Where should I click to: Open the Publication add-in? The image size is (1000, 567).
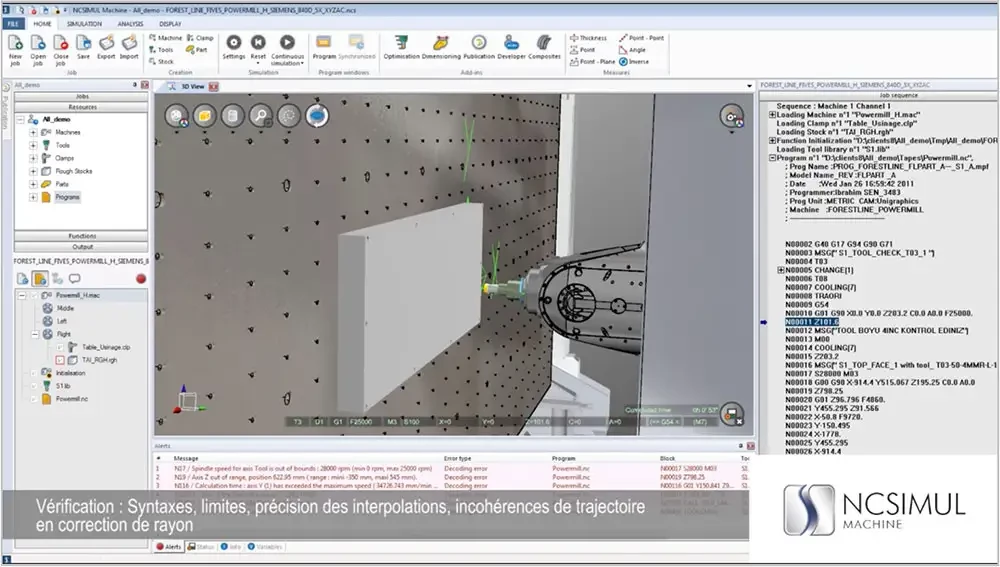(x=479, y=47)
